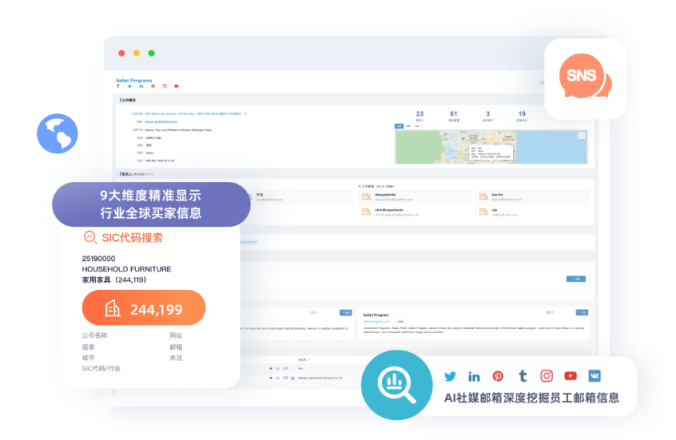This screenshot has height=440, width=676.
Task: Click the LinkedIn icon in bottom banner
Action: point(474,376)
